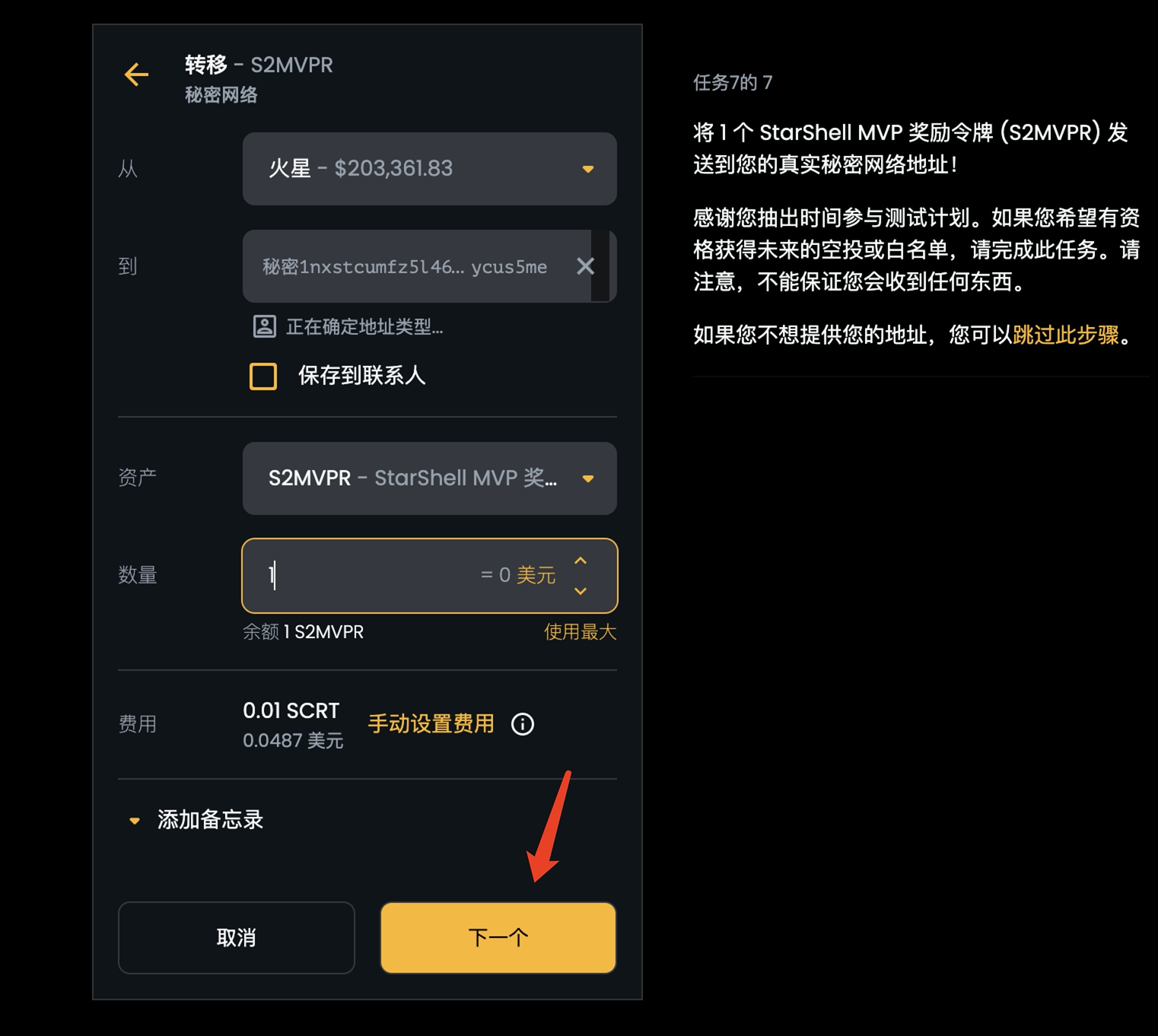Click the 保存到联系人 label text
The image size is (1158, 1036).
tap(361, 376)
